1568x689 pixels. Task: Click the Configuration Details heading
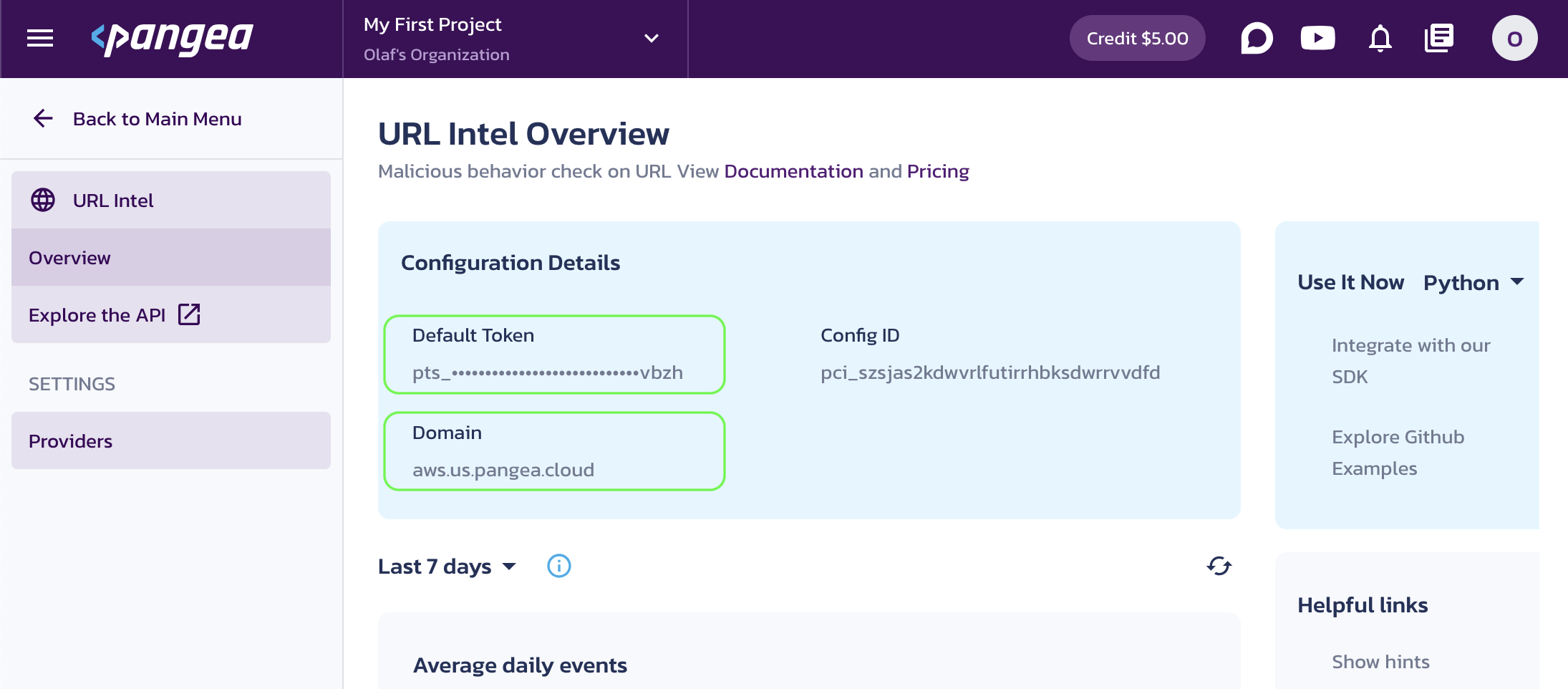(510, 263)
